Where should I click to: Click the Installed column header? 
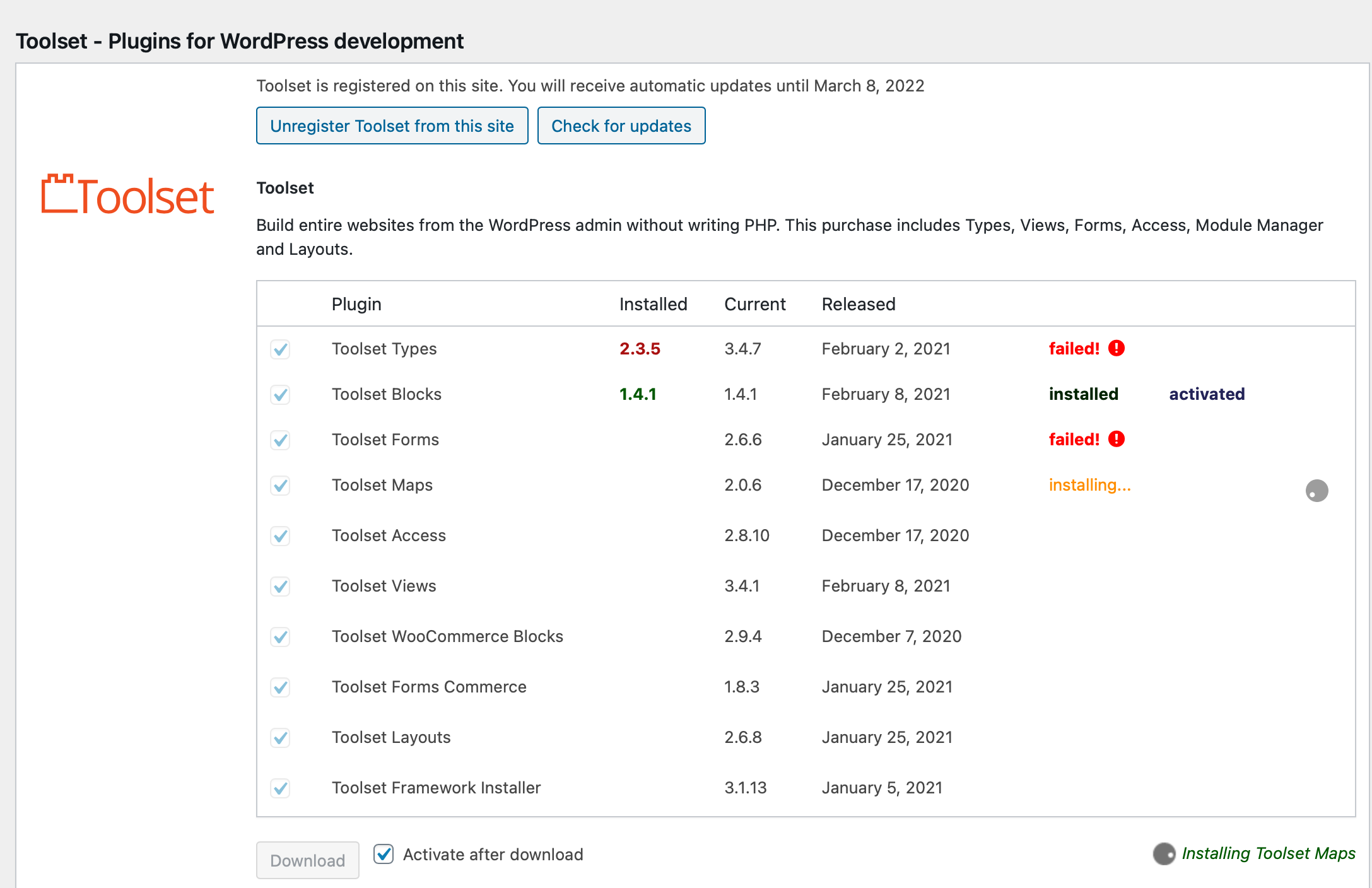pyautogui.click(x=653, y=304)
